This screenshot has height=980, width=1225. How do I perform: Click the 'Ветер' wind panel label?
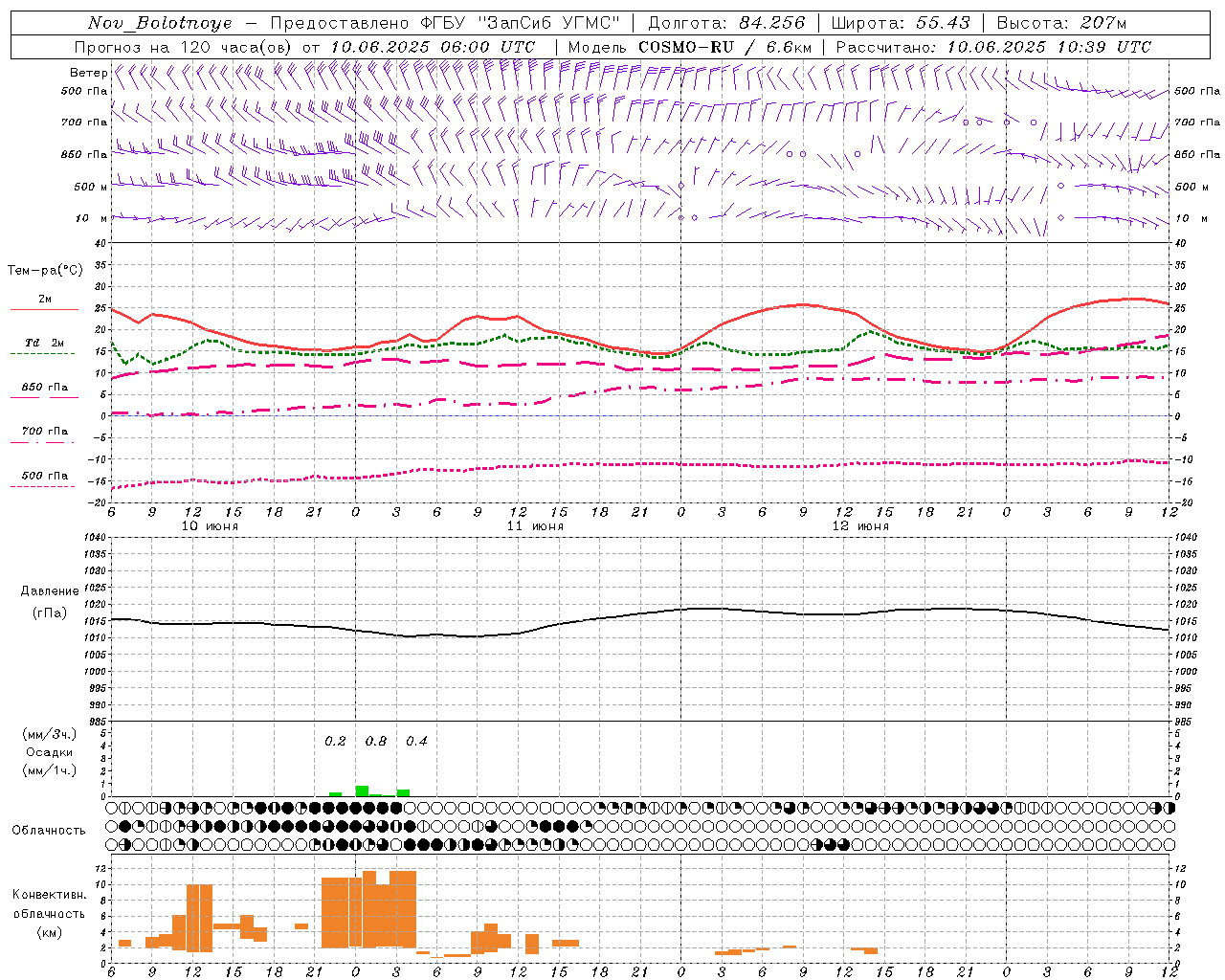tap(88, 73)
